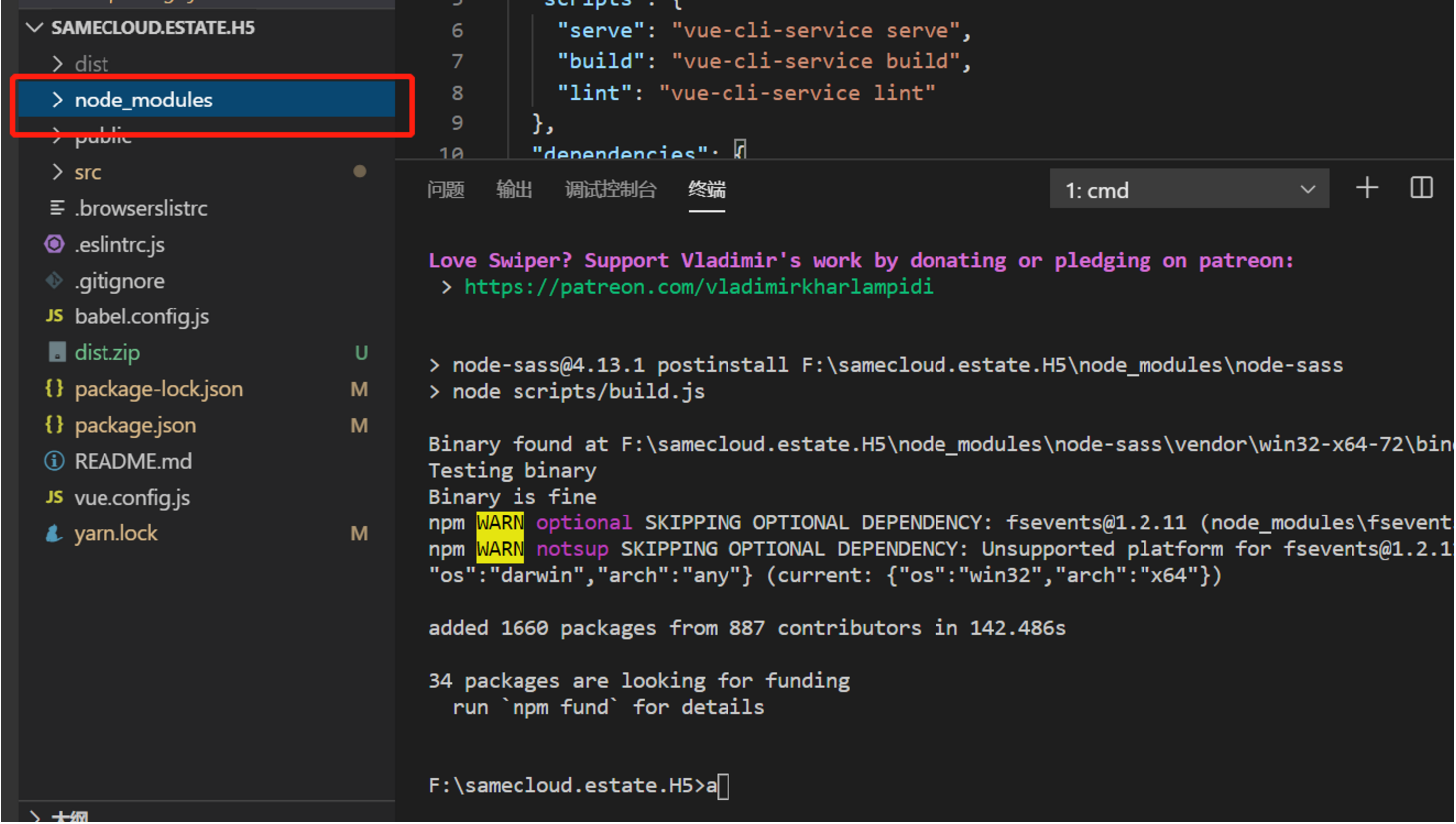Click the 'Testing binary' terminal line
1456x824 pixels.
[513, 471]
